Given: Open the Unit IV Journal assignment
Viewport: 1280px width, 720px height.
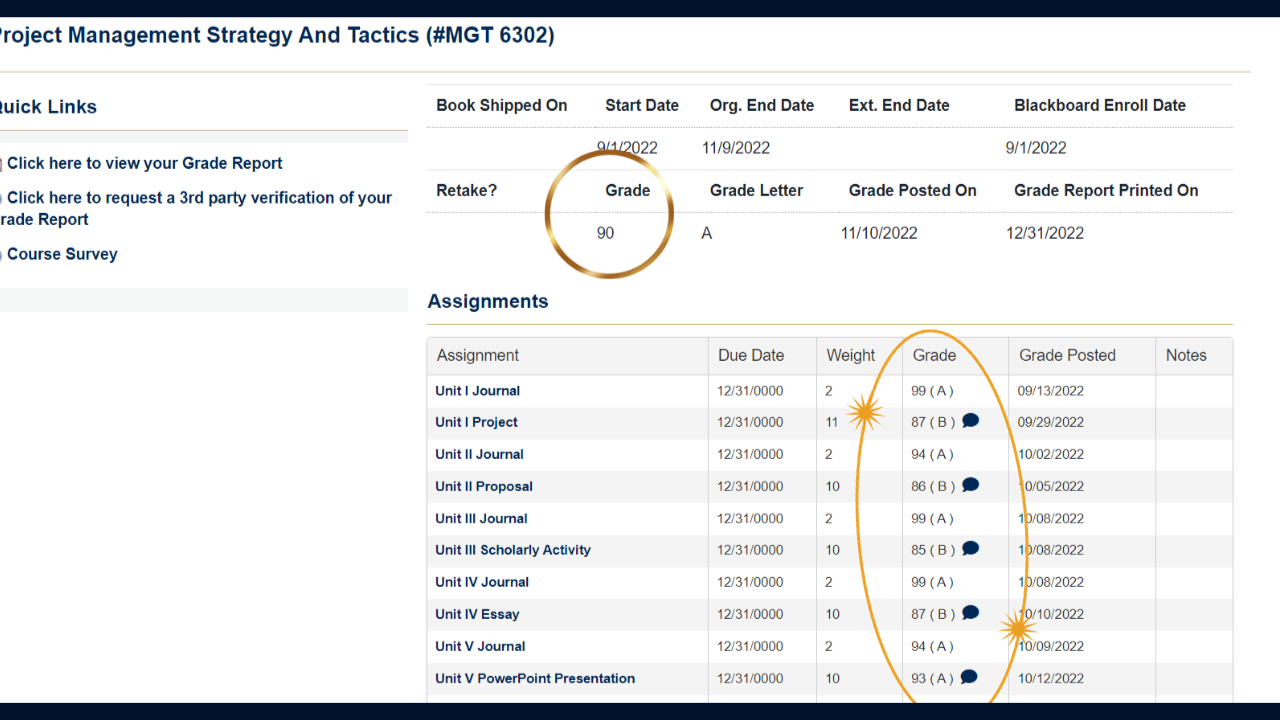Looking at the screenshot, I should click(481, 582).
